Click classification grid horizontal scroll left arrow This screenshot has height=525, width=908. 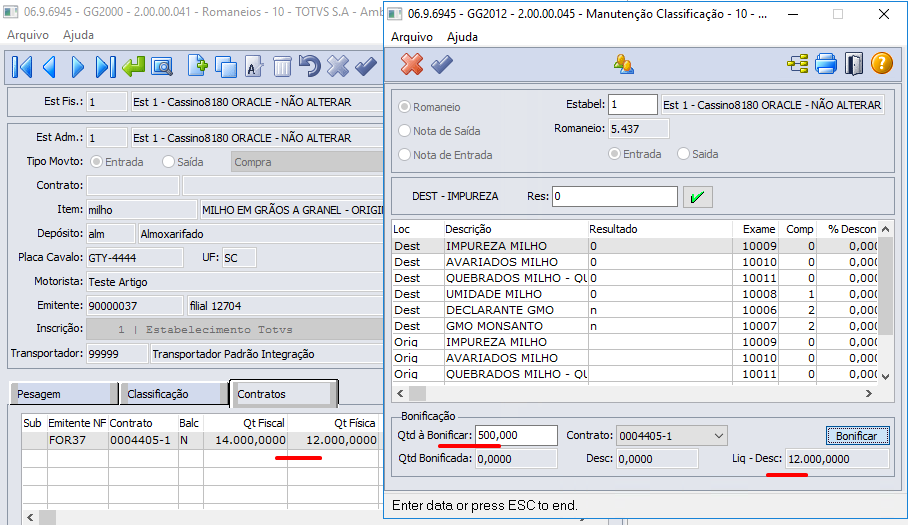tap(400, 394)
